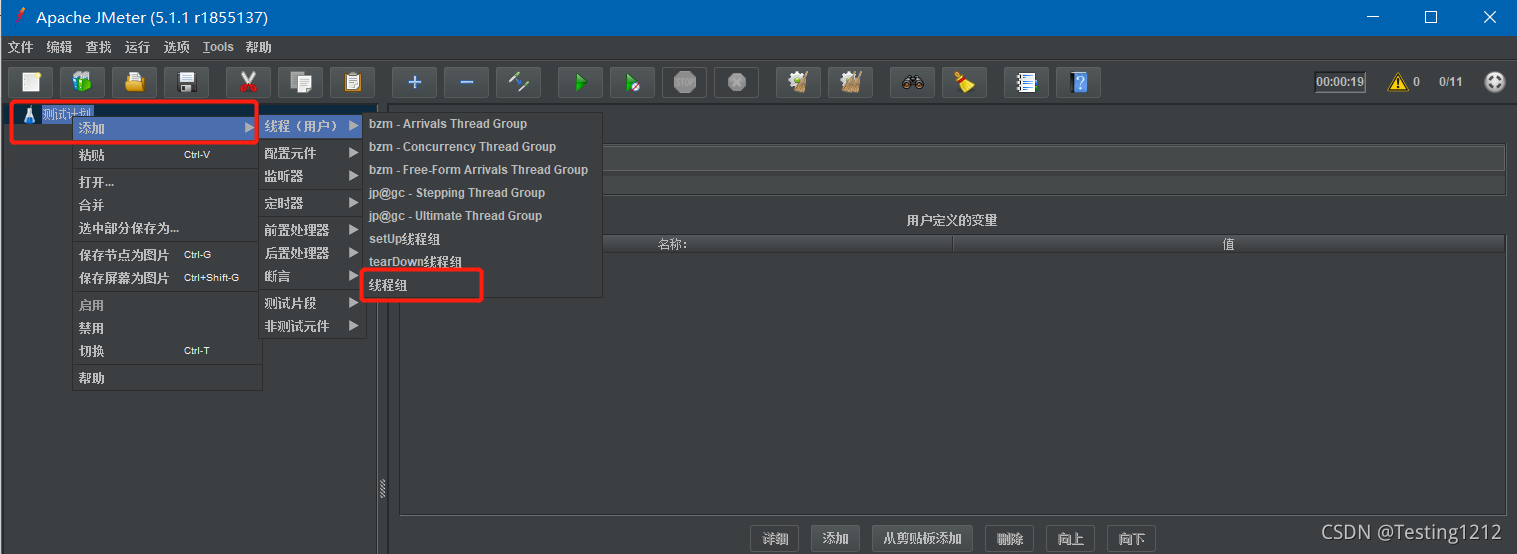This screenshot has width=1517, height=554.
Task: Open the 运行 menu
Action: [x=137, y=47]
